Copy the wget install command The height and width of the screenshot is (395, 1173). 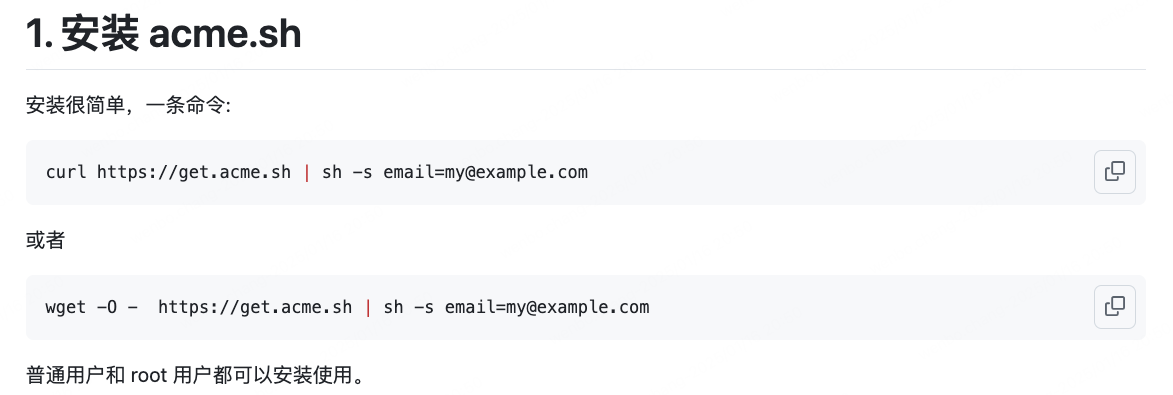[x=1115, y=307]
